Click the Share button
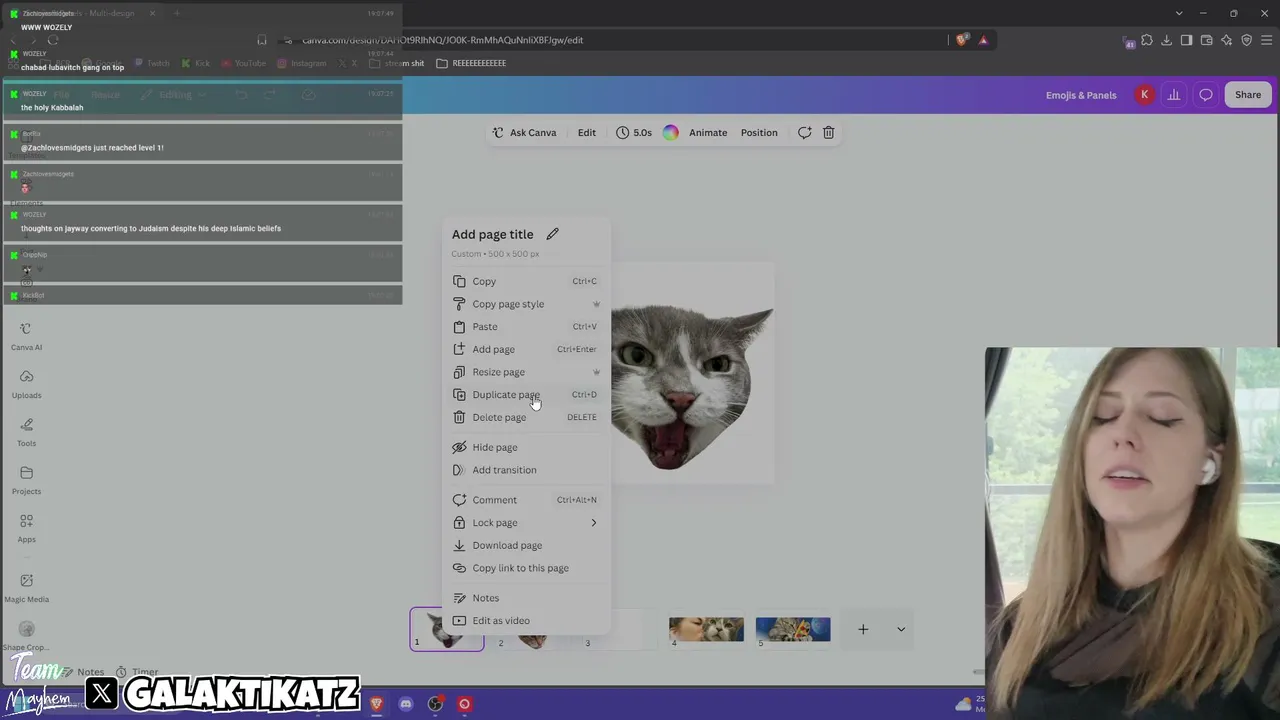Viewport: 1280px width, 720px height. tap(1248, 95)
